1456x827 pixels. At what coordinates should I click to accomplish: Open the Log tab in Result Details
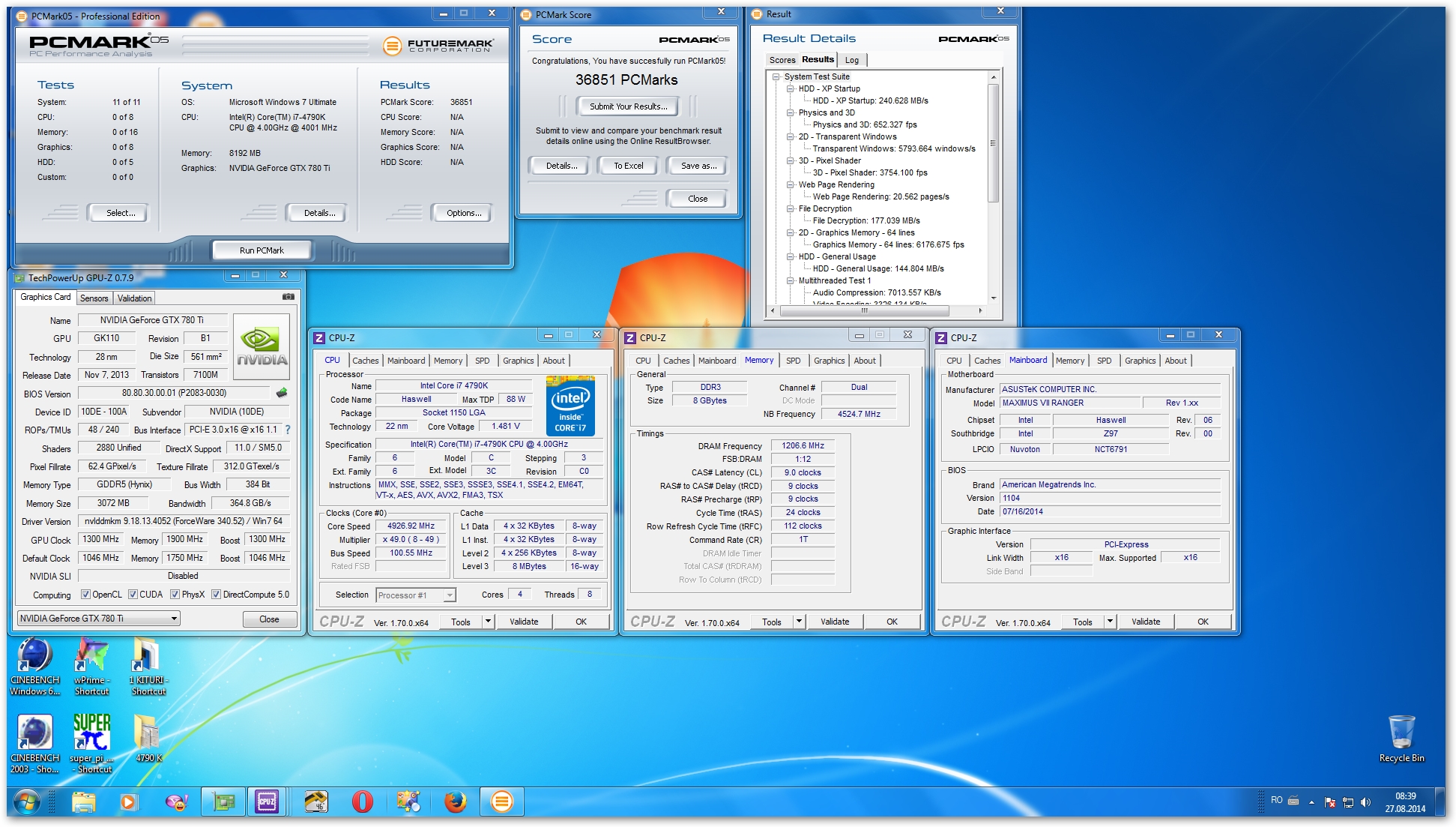coord(852,60)
